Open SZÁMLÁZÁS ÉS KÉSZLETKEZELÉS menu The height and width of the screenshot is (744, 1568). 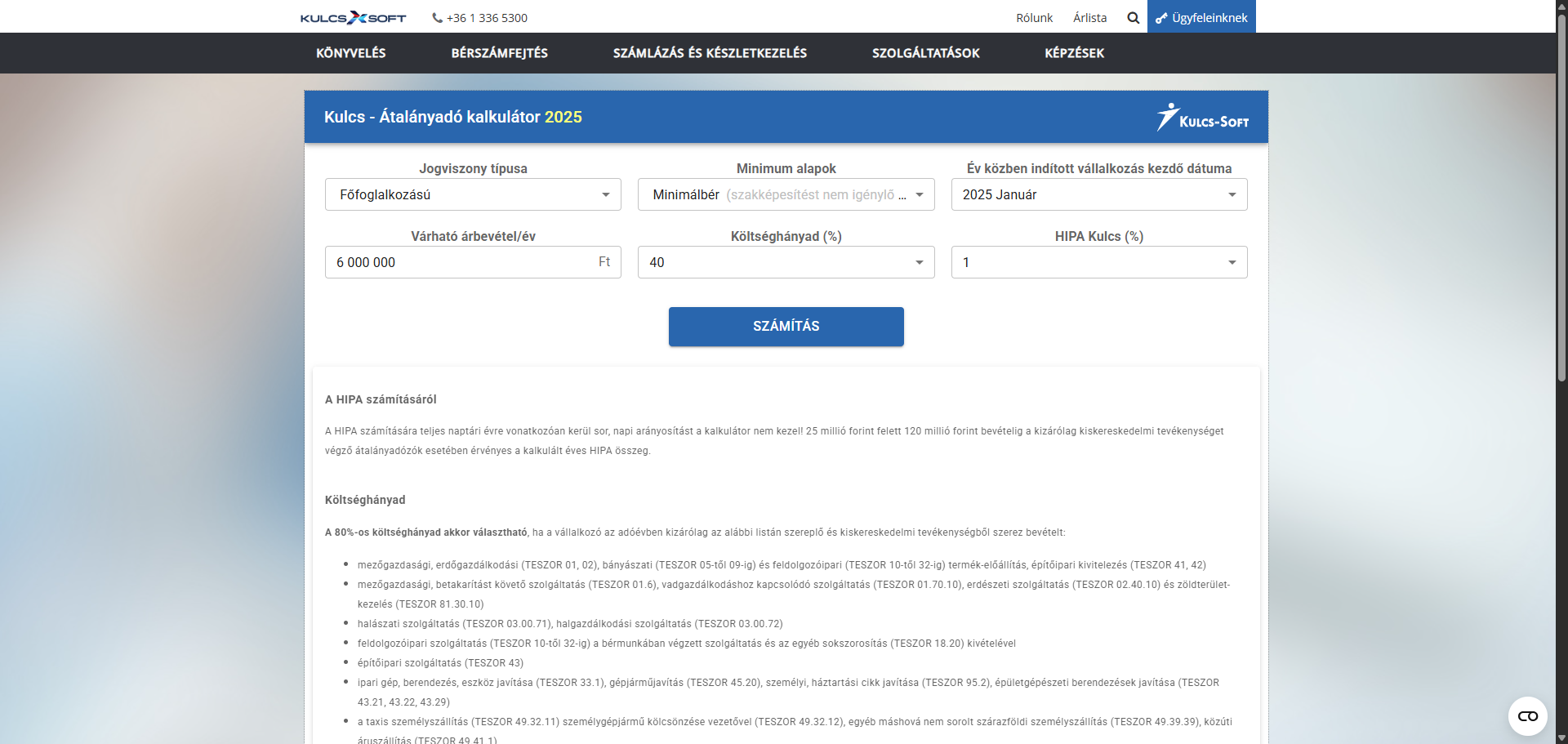(x=710, y=53)
